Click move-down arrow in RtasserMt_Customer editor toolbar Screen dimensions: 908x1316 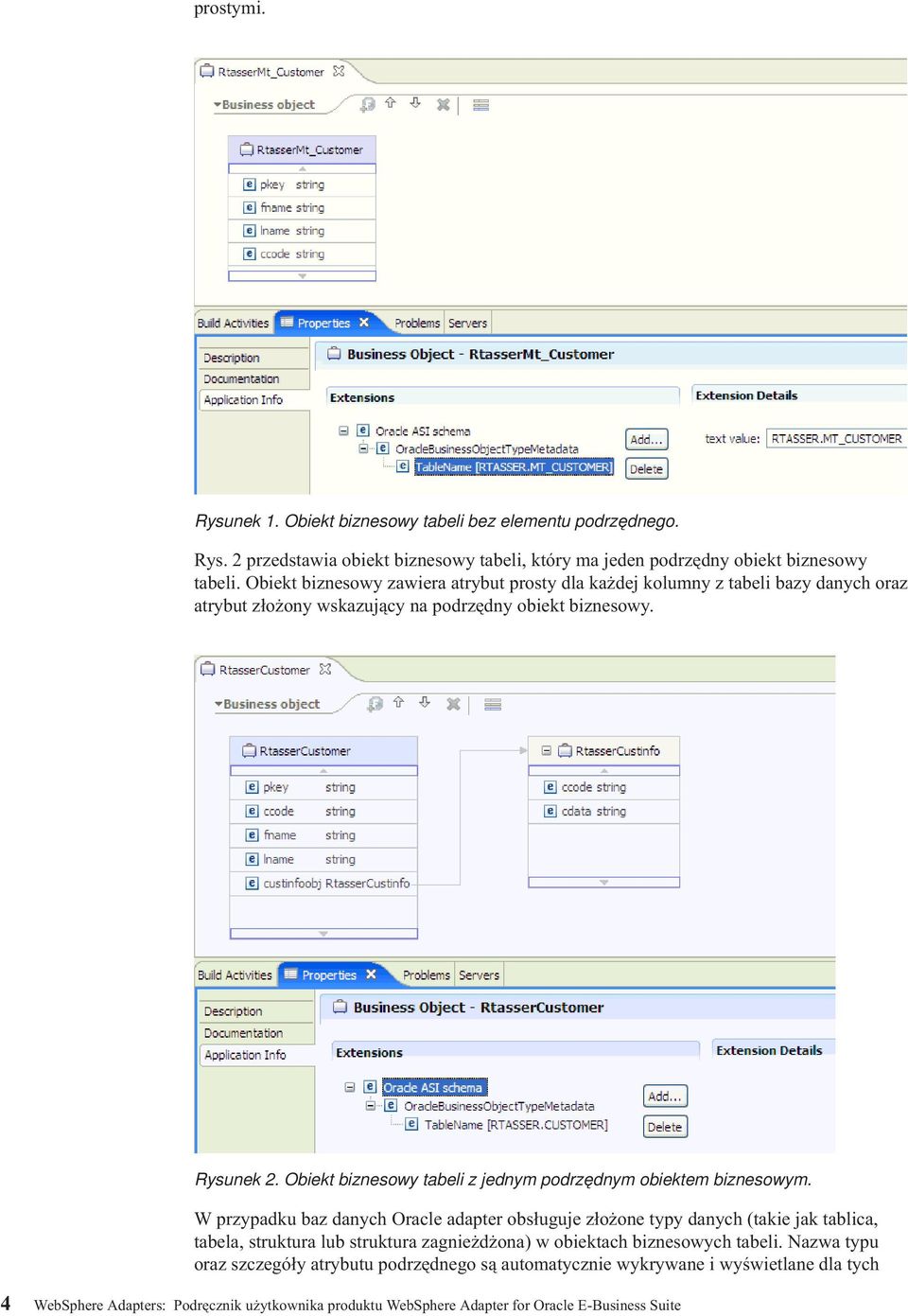point(415,103)
